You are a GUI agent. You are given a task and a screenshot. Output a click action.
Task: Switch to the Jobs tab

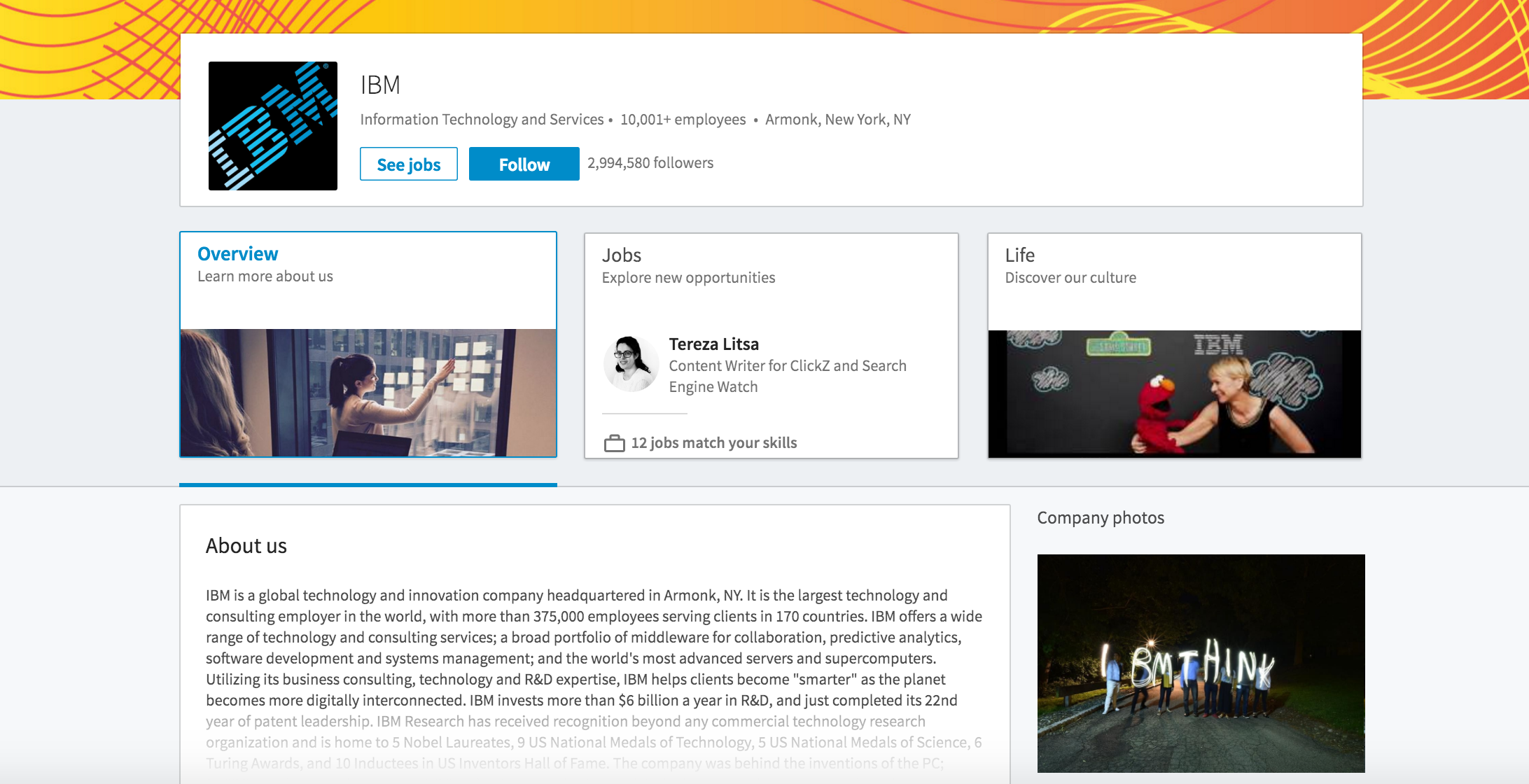[622, 255]
